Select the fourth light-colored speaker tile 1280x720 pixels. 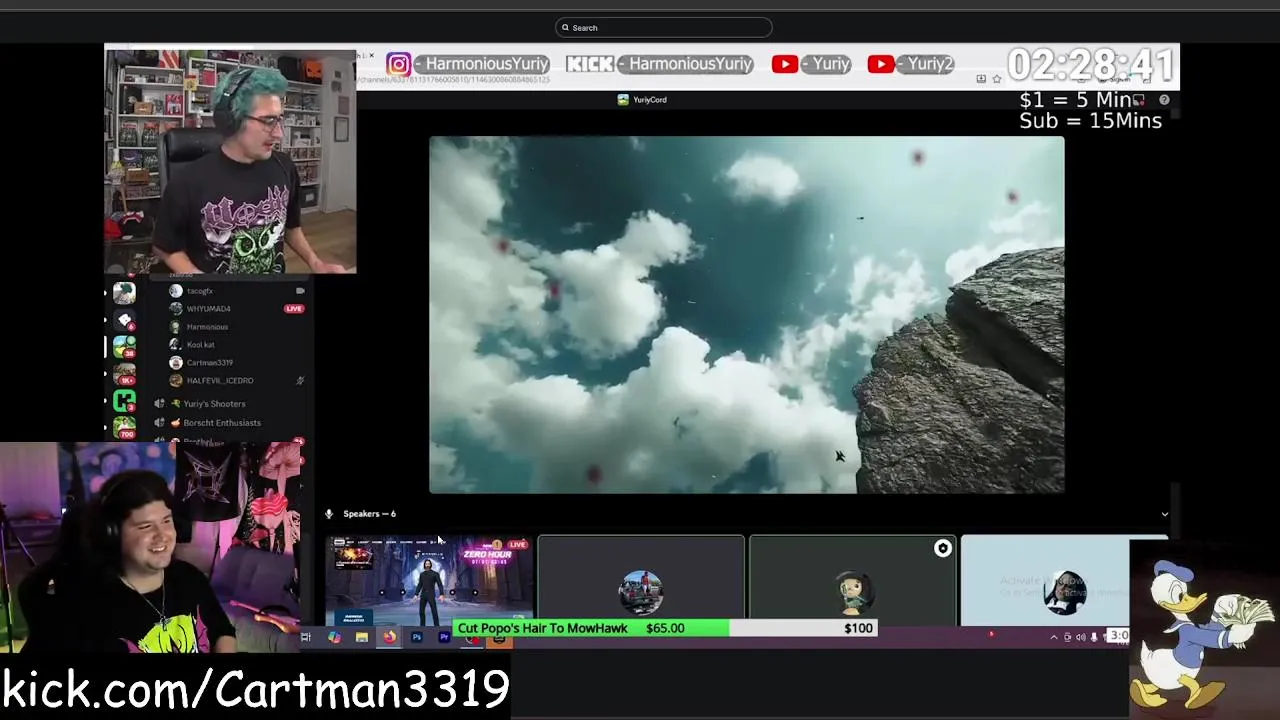click(1045, 581)
